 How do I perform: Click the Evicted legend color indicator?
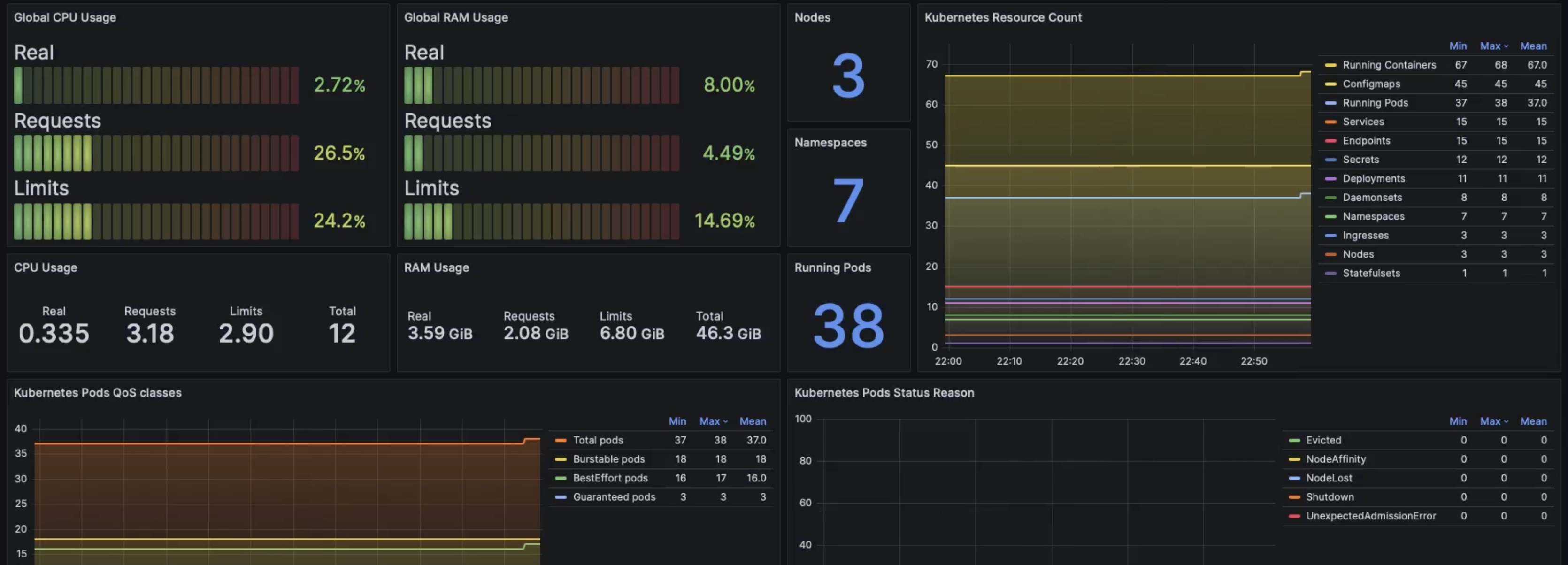pyautogui.click(x=1294, y=440)
